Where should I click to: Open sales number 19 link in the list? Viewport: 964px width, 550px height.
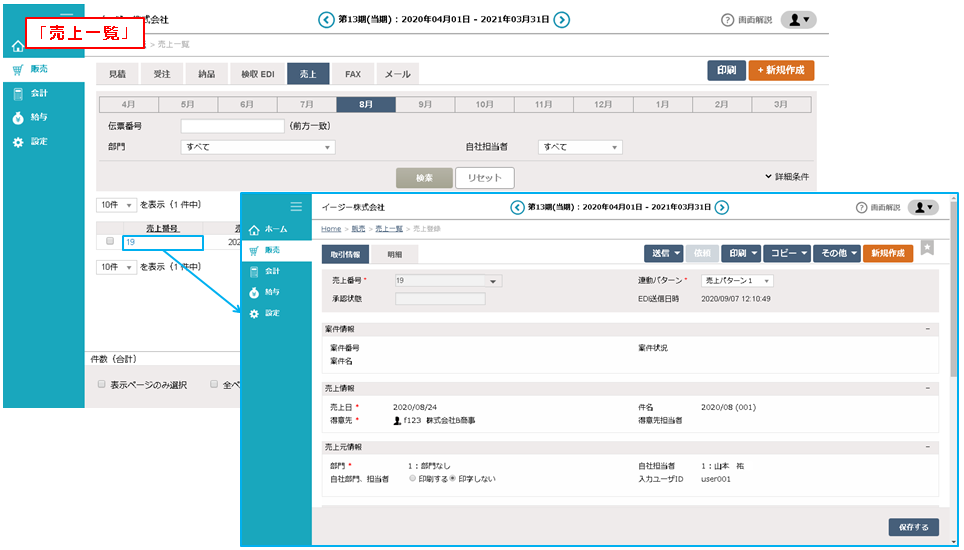[x=130, y=243]
